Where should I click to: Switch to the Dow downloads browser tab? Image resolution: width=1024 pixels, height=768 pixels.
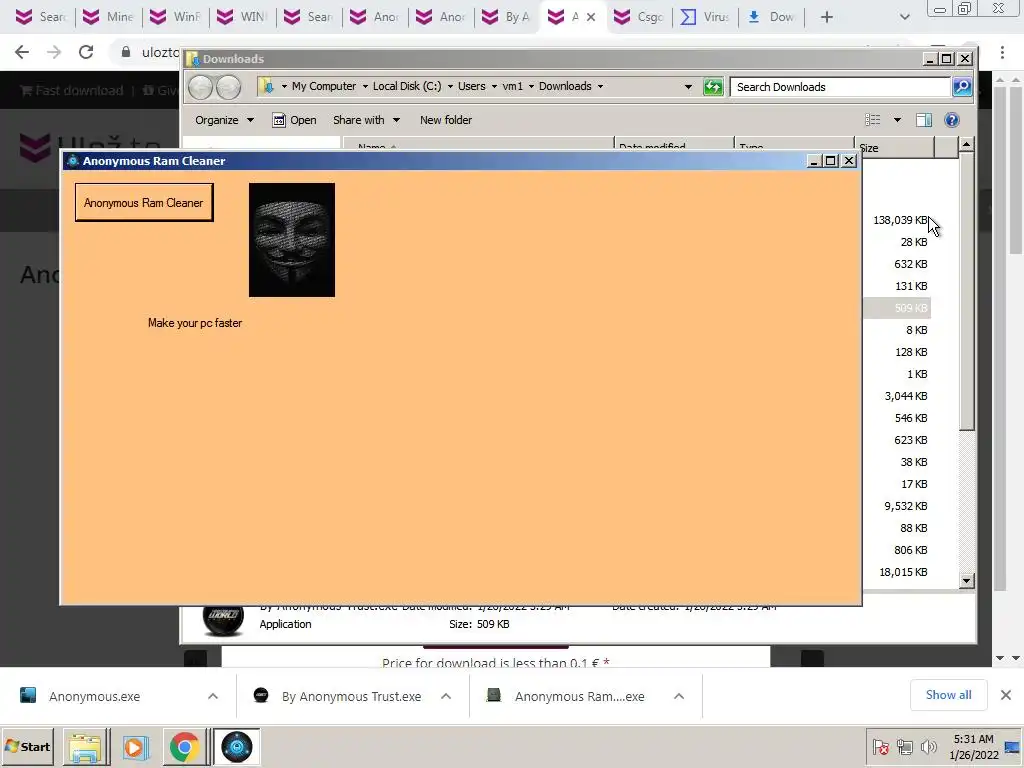771,17
